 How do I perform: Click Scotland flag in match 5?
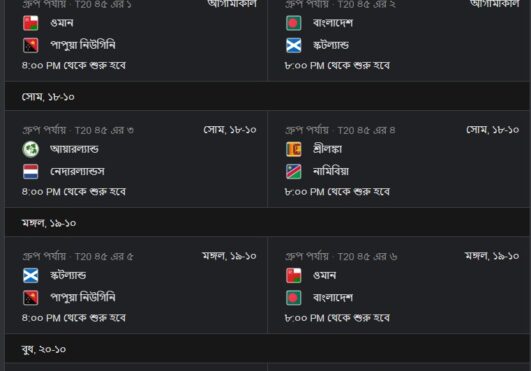30,276
